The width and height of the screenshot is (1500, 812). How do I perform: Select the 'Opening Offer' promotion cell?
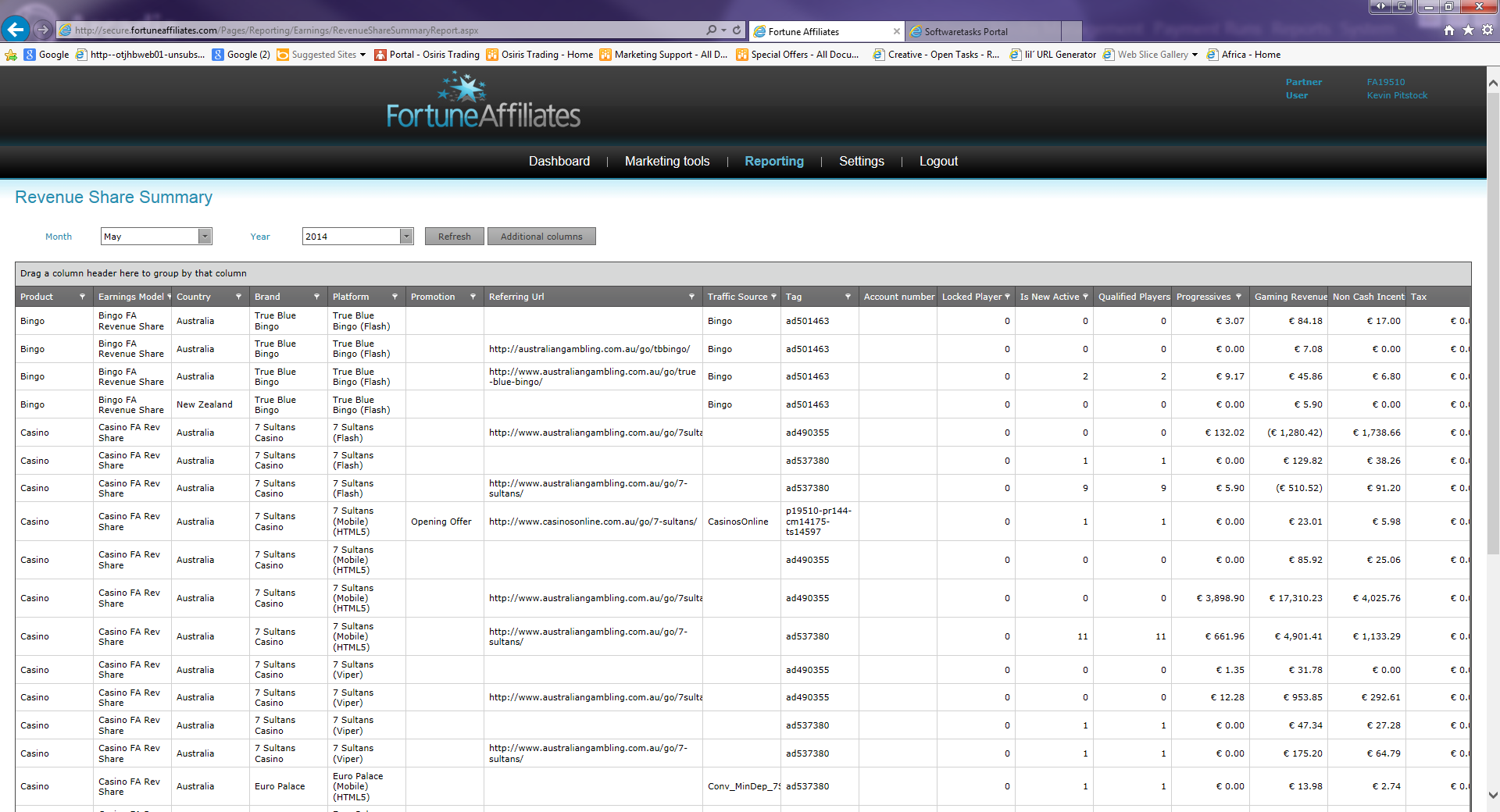(445, 522)
